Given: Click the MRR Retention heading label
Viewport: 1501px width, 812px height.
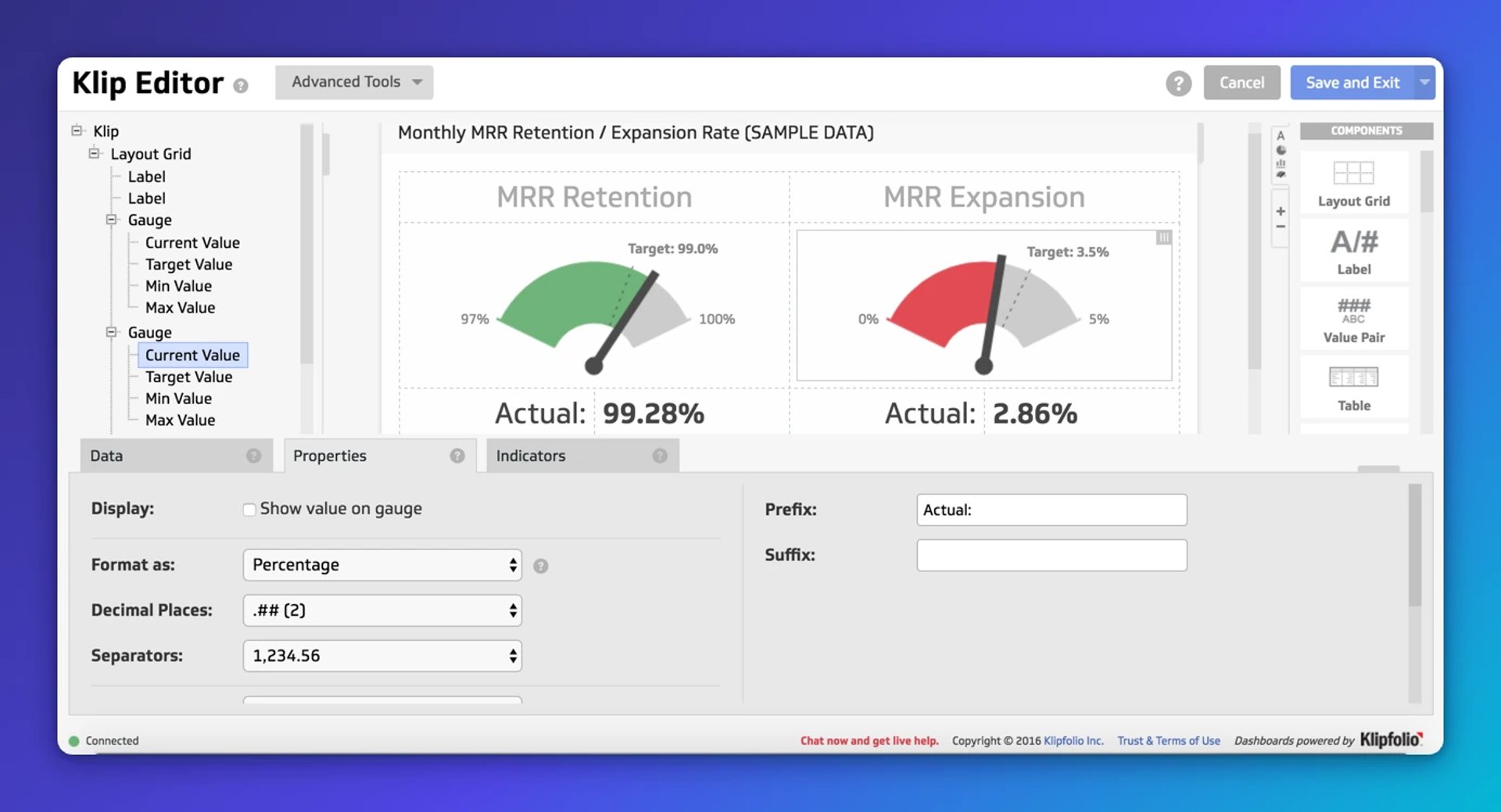Looking at the screenshot, I should [594, 197].
